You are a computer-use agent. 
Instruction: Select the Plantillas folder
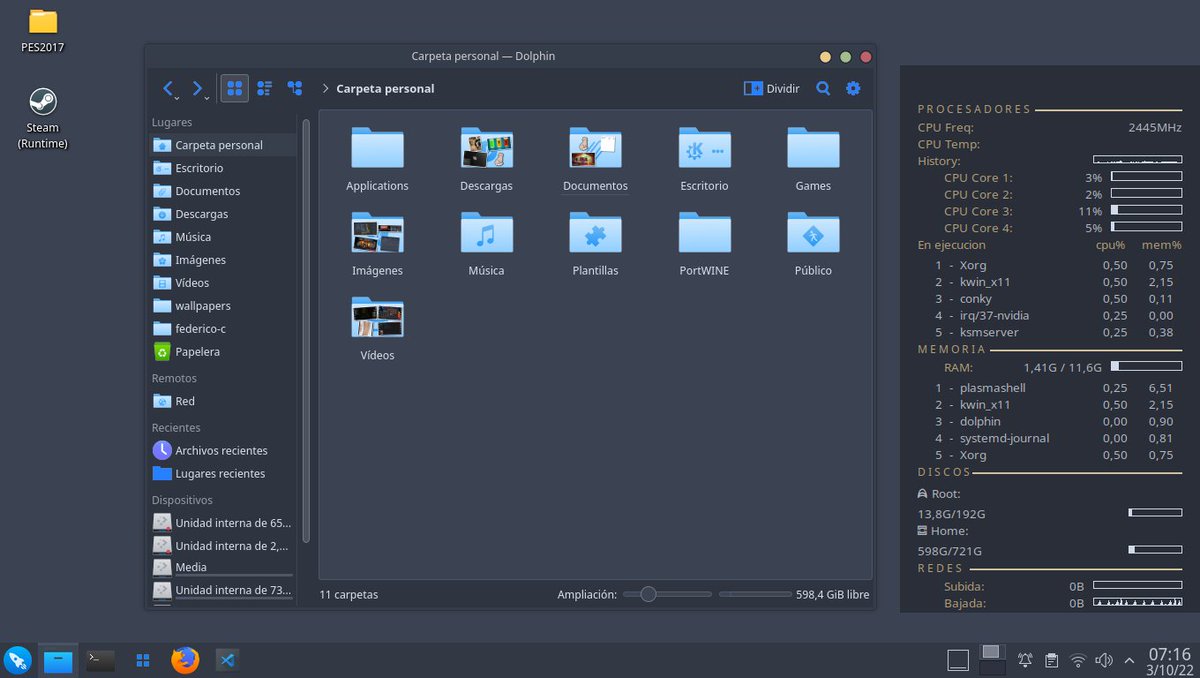595,244
